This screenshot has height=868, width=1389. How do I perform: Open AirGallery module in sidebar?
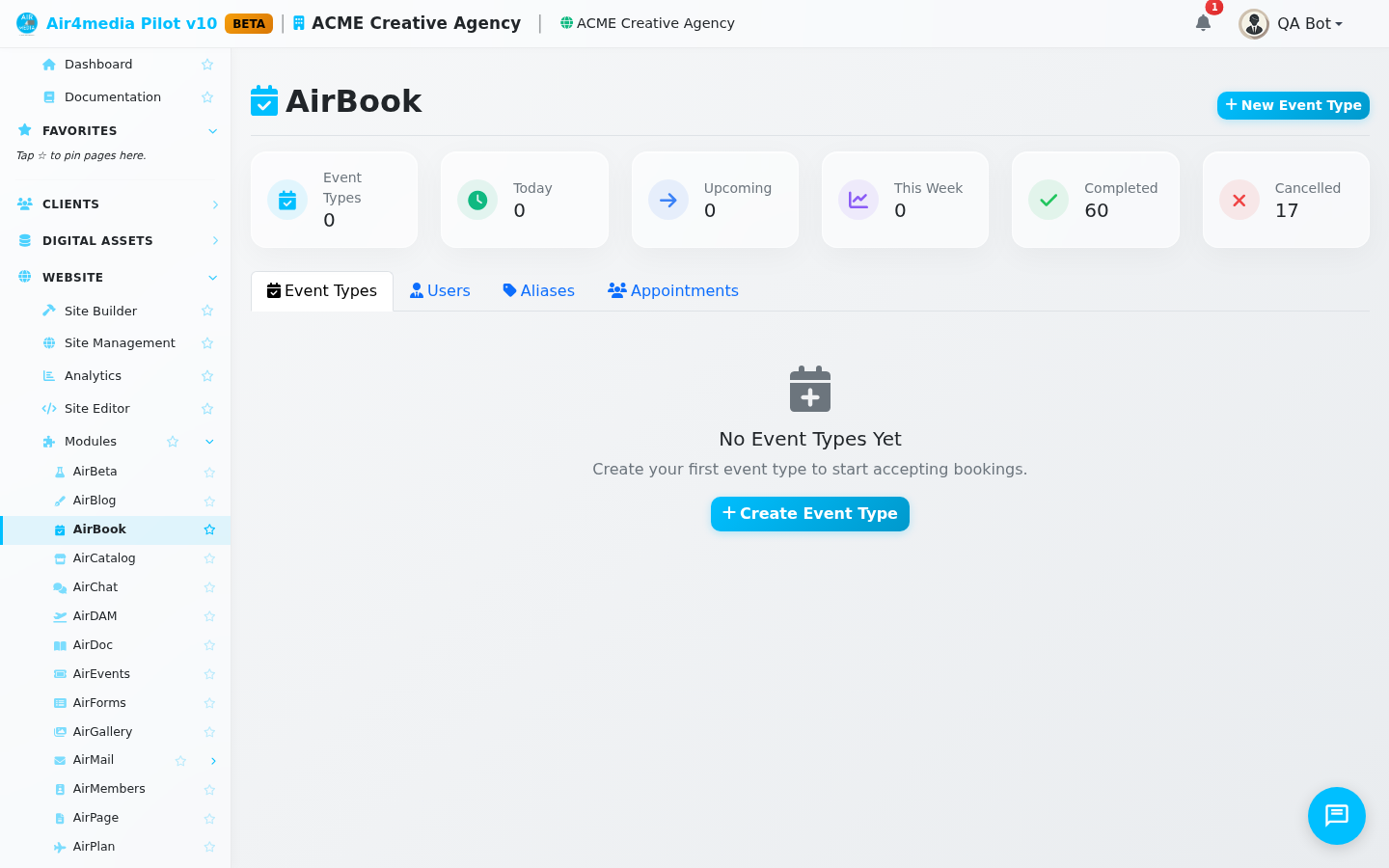point(102,732)
